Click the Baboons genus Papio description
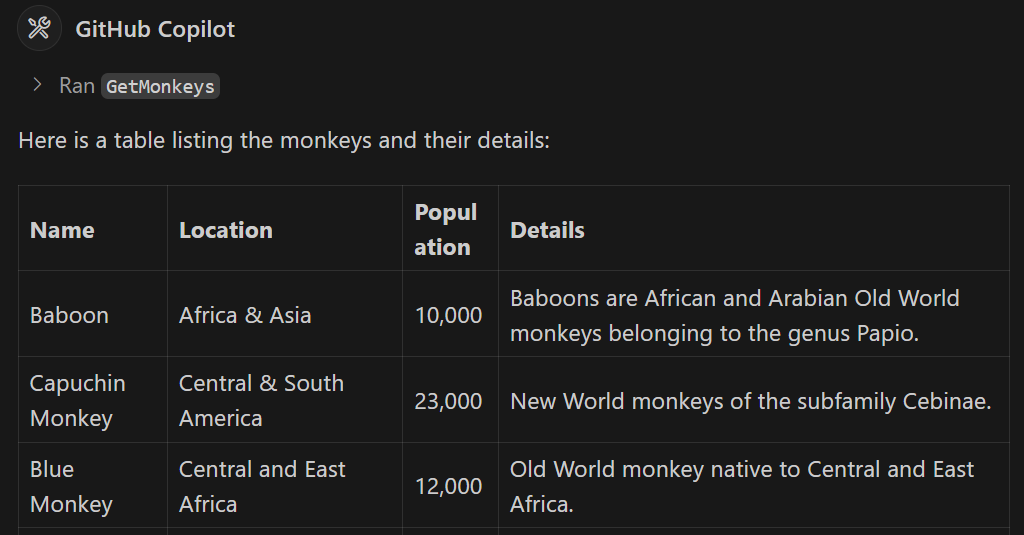Screen dimensions: 1024x535 (x=734, y=315)
